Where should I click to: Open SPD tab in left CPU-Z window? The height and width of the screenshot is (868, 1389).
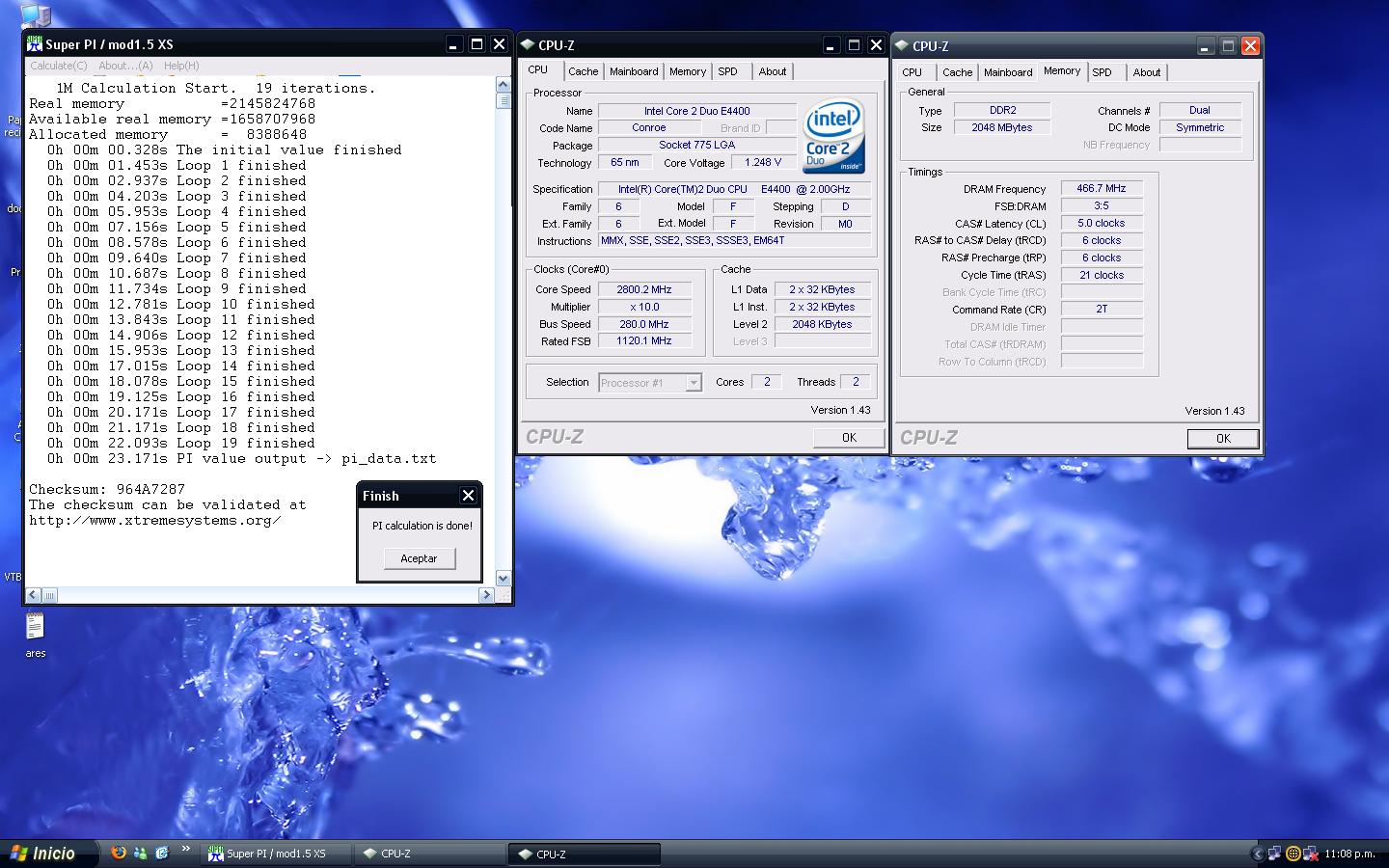point(728,71)
